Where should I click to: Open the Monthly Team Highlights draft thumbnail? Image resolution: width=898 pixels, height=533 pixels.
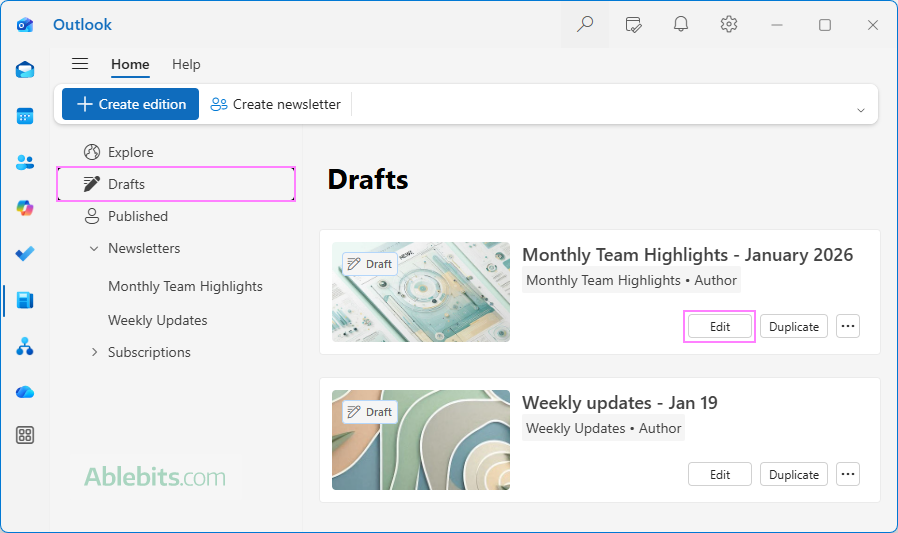pos(421,292)
